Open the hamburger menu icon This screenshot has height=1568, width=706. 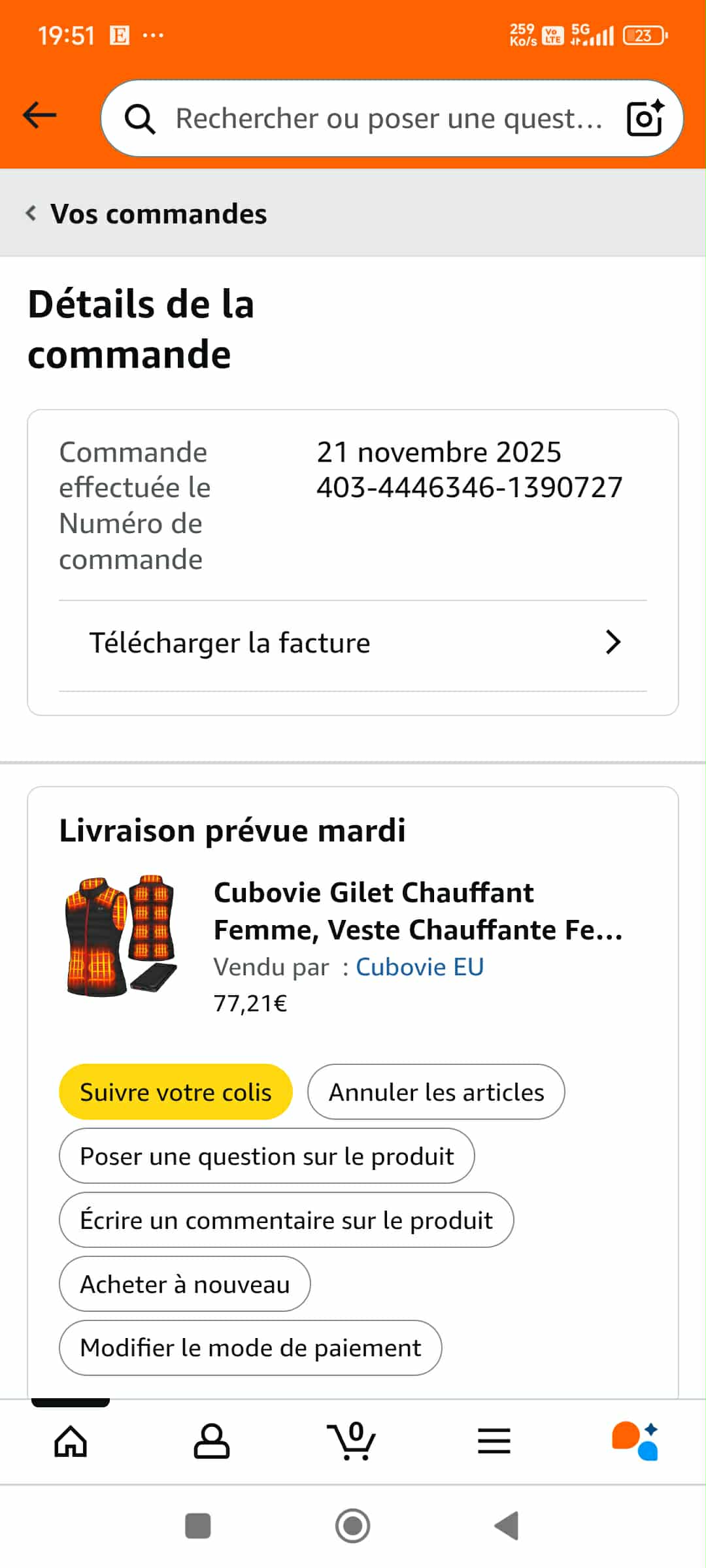pyautogui.click(x=494, y=1441)
